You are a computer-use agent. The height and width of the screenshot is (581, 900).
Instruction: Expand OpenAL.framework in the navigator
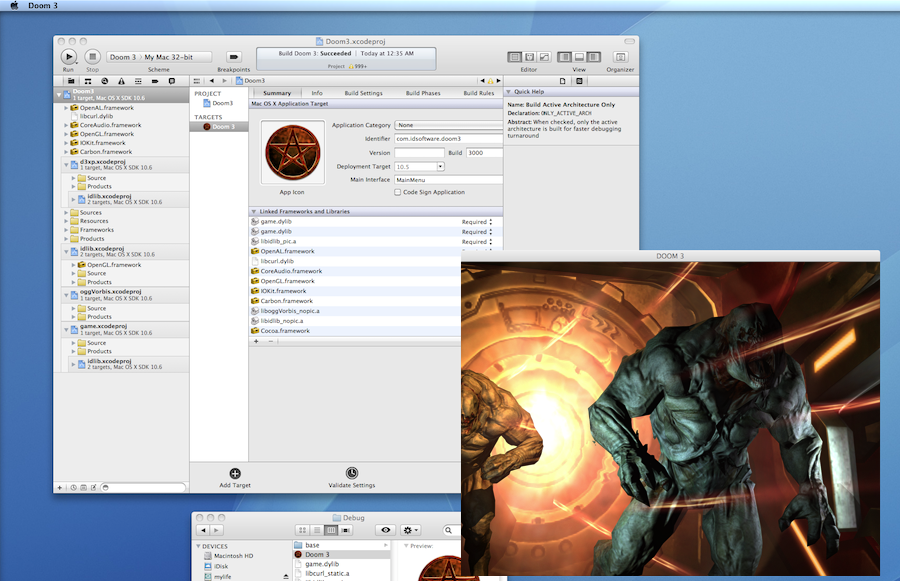pyautogui.click(x=66, y=108)
